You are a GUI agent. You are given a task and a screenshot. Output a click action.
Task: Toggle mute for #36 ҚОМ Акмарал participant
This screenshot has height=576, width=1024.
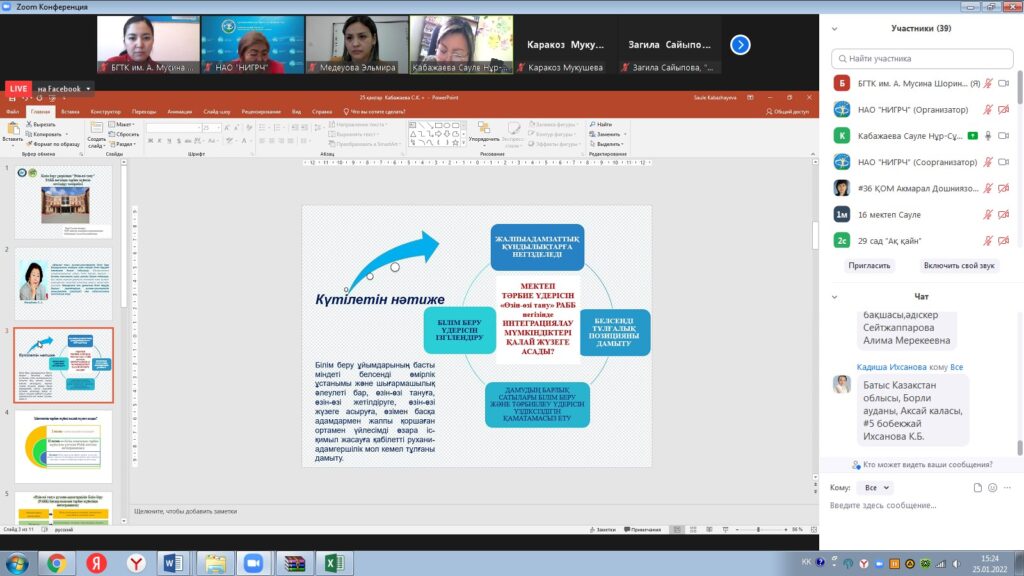tap(988, 188)
